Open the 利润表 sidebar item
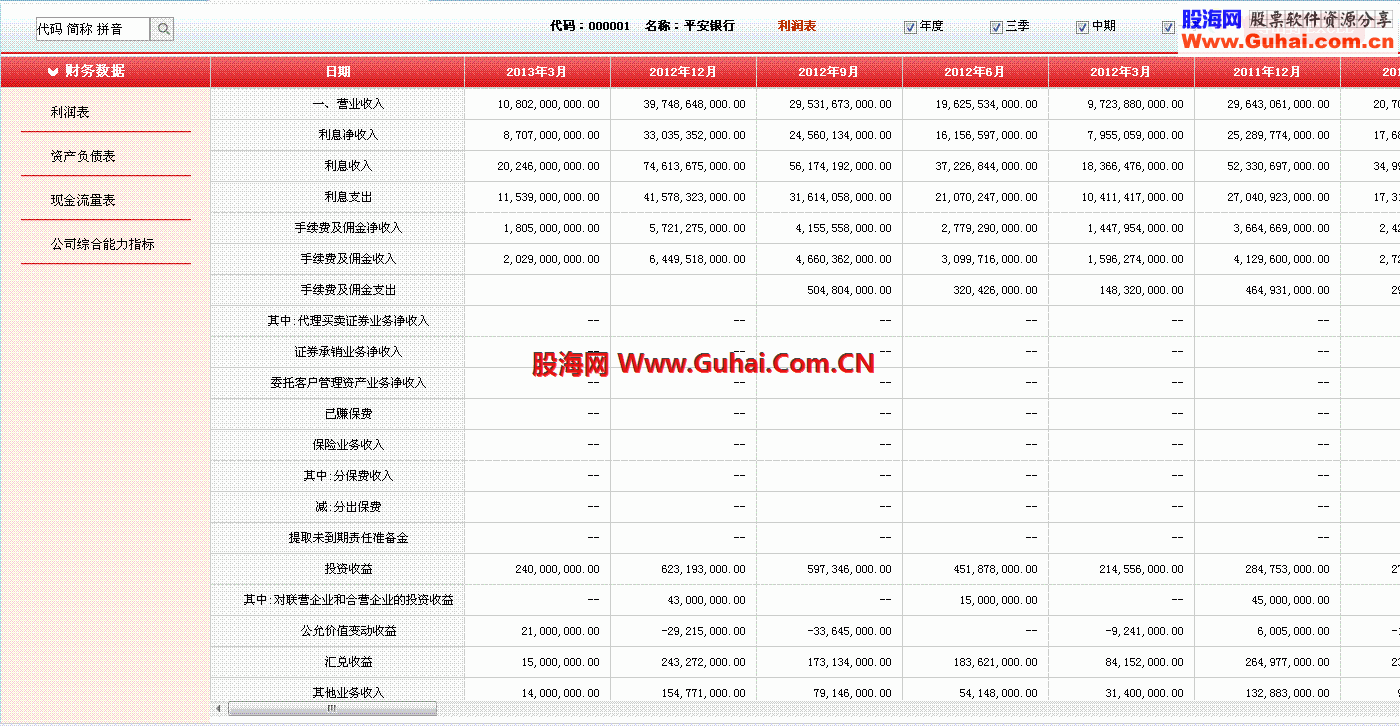This screenshot has height=726, width=1400. click(70, 112)
